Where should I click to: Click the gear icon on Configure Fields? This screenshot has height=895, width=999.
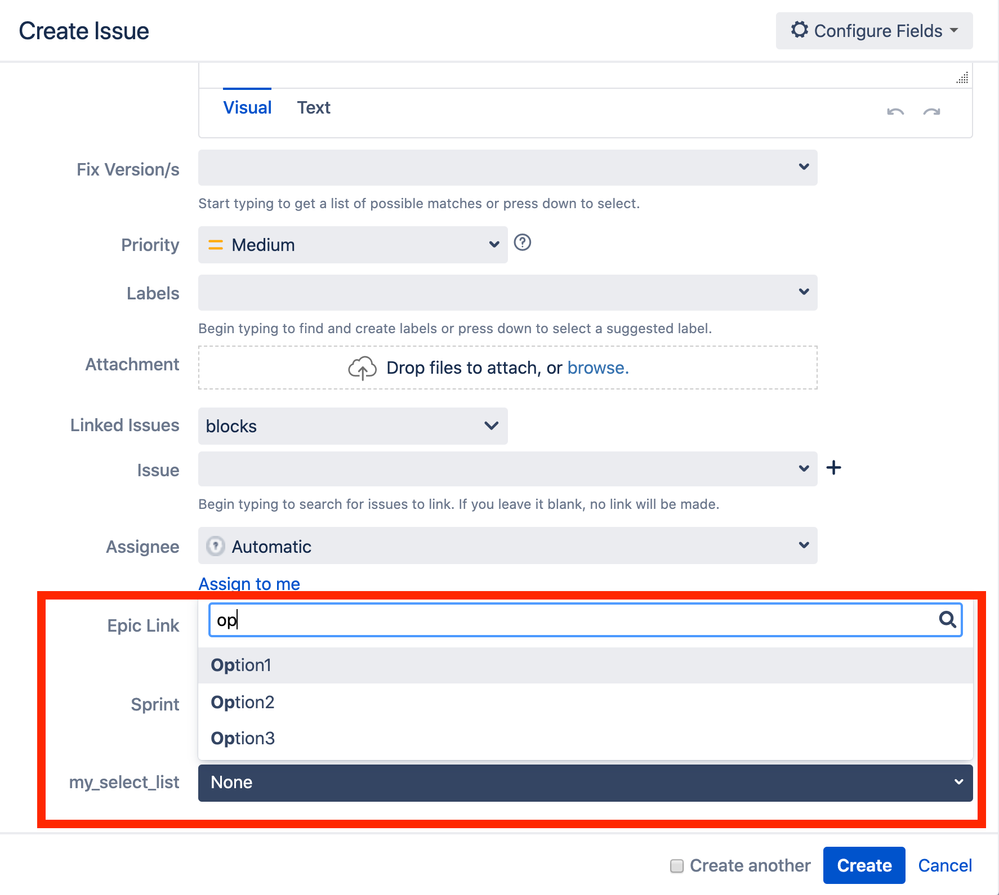pyautogui.click(x=799, y=30)
